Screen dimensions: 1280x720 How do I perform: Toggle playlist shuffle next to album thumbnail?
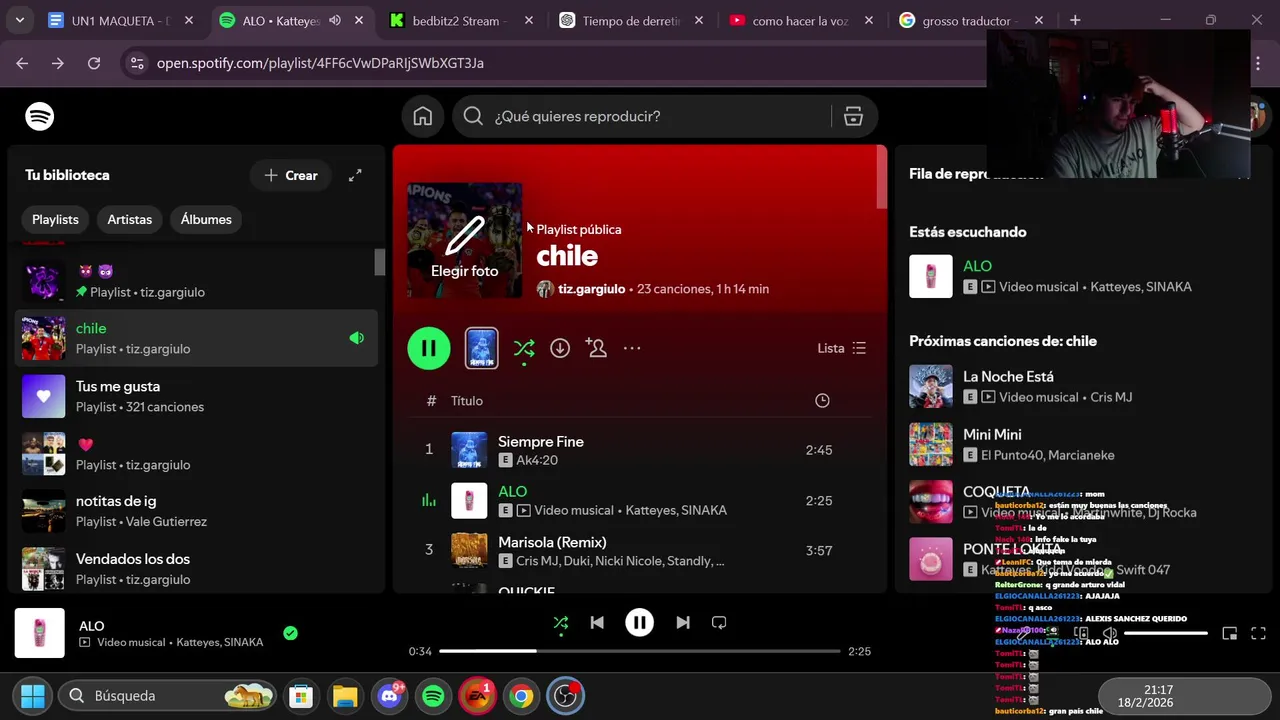click(x=524, y=348)
